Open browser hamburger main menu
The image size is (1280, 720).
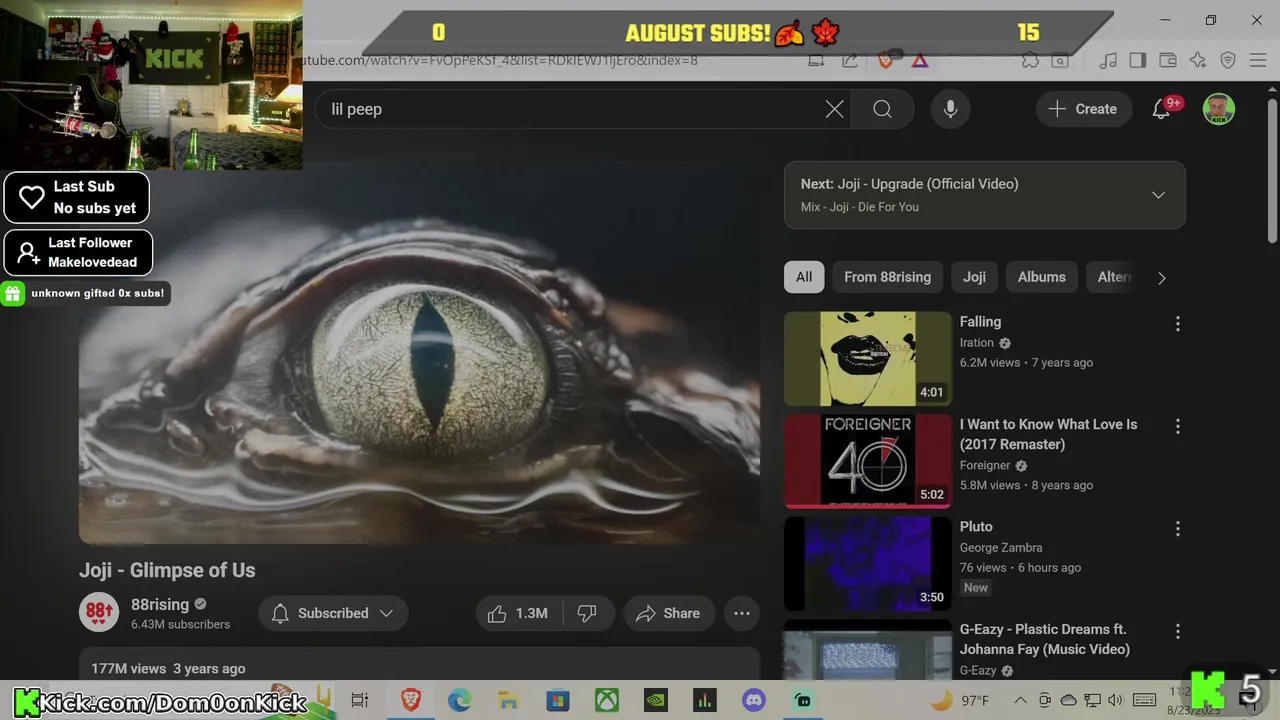(x=1258, y=60)
